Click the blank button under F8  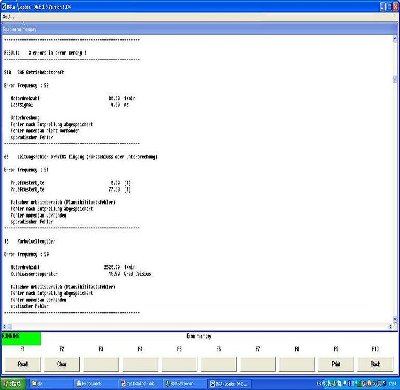pyautogui.click(x=297, y=364)
